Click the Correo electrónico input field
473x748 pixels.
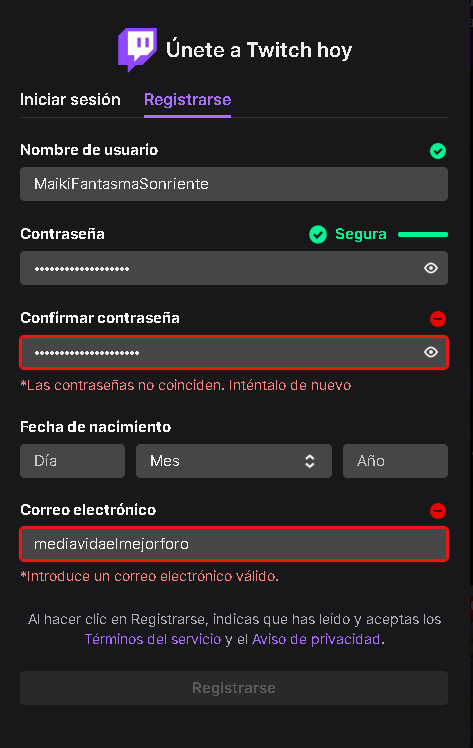click(x=234, y=544)
